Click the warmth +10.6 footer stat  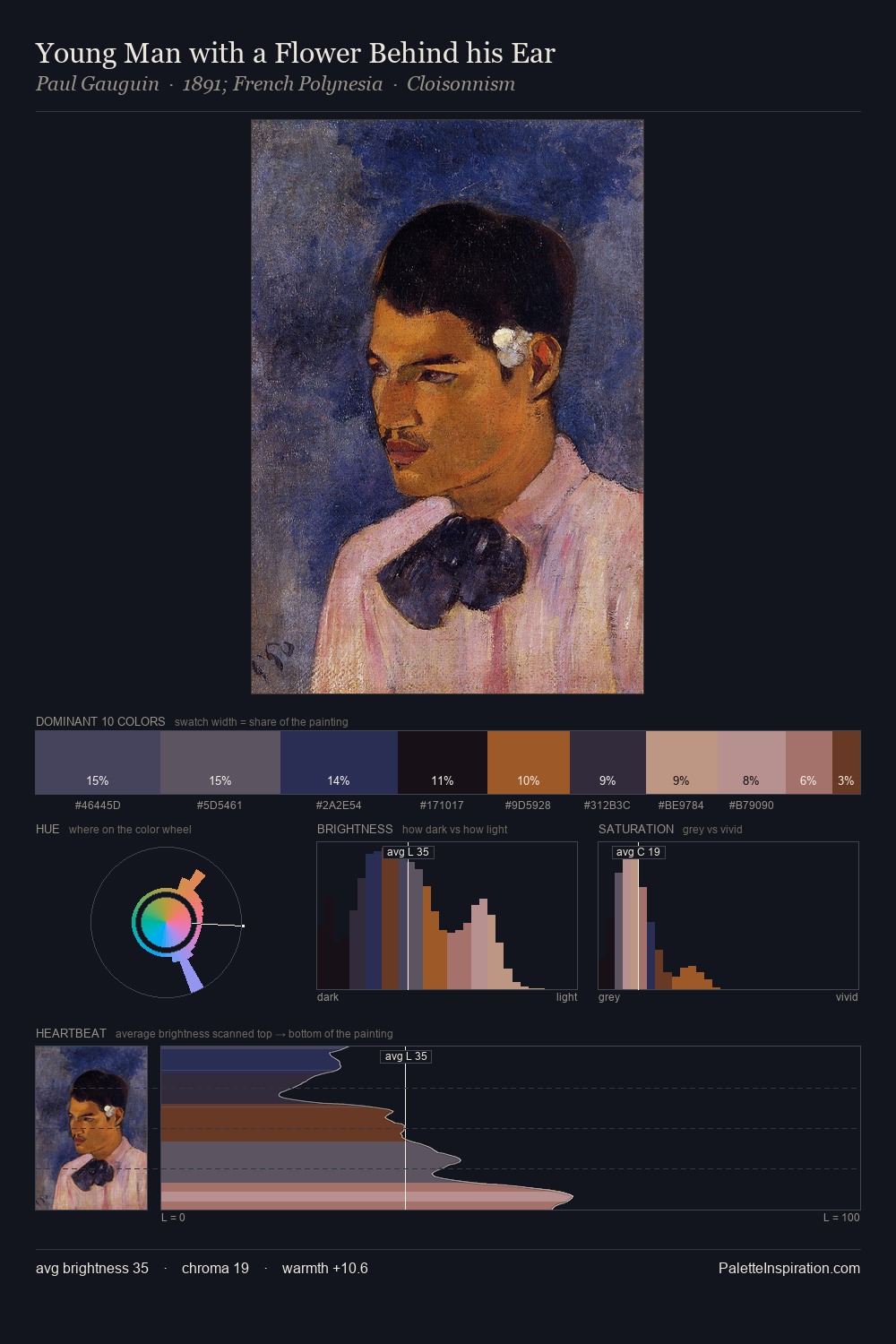click(x=325, y=1268)
